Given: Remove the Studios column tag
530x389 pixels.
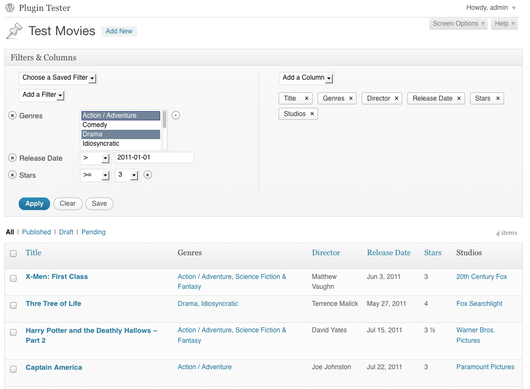Looking at the screenshot, I should point(312,114).
